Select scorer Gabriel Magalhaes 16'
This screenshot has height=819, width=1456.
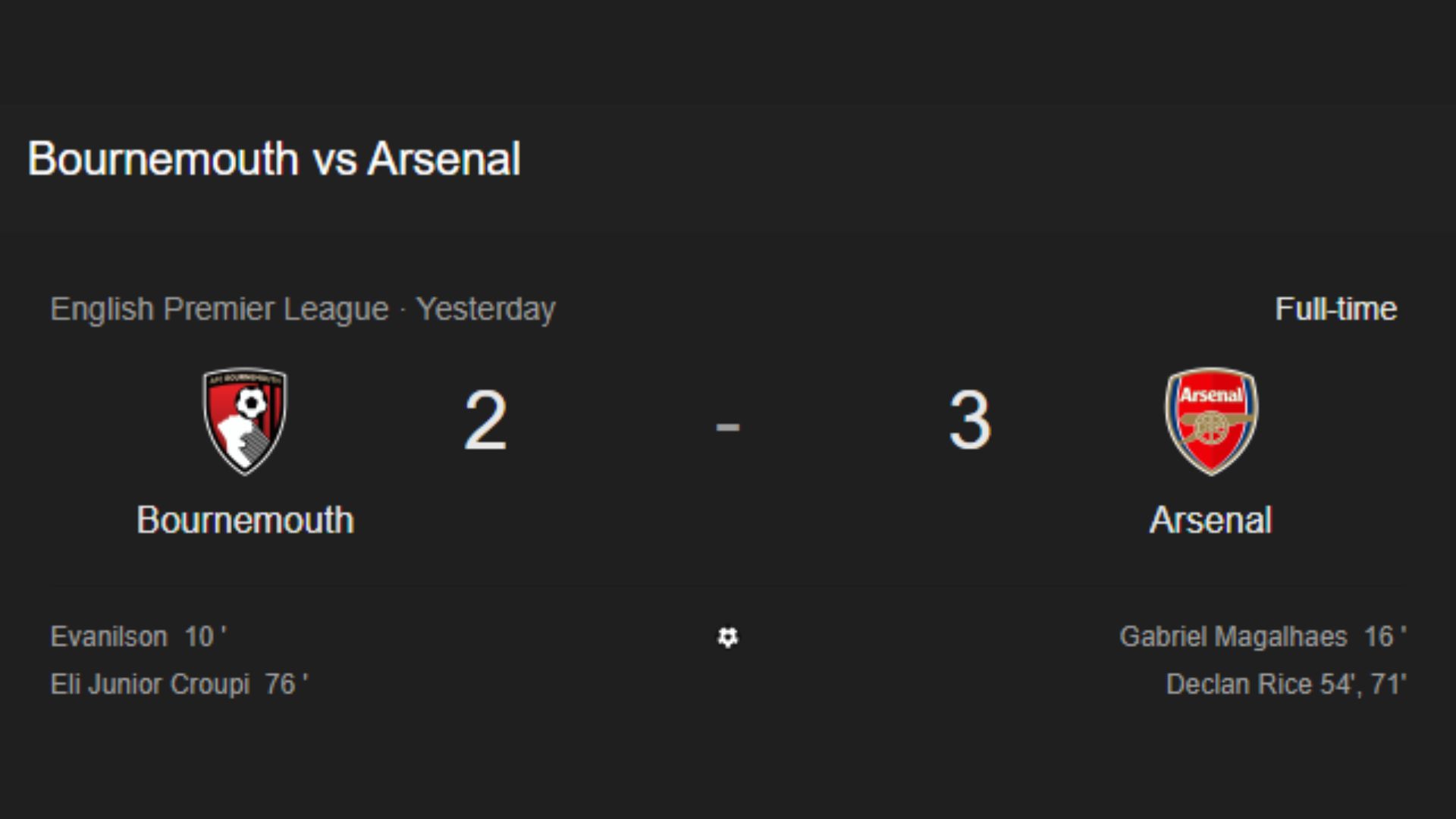point(1263,637)
